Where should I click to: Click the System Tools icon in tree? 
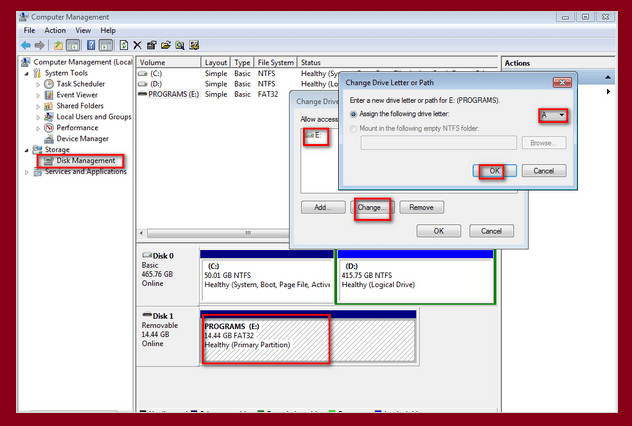pos(37,73)
